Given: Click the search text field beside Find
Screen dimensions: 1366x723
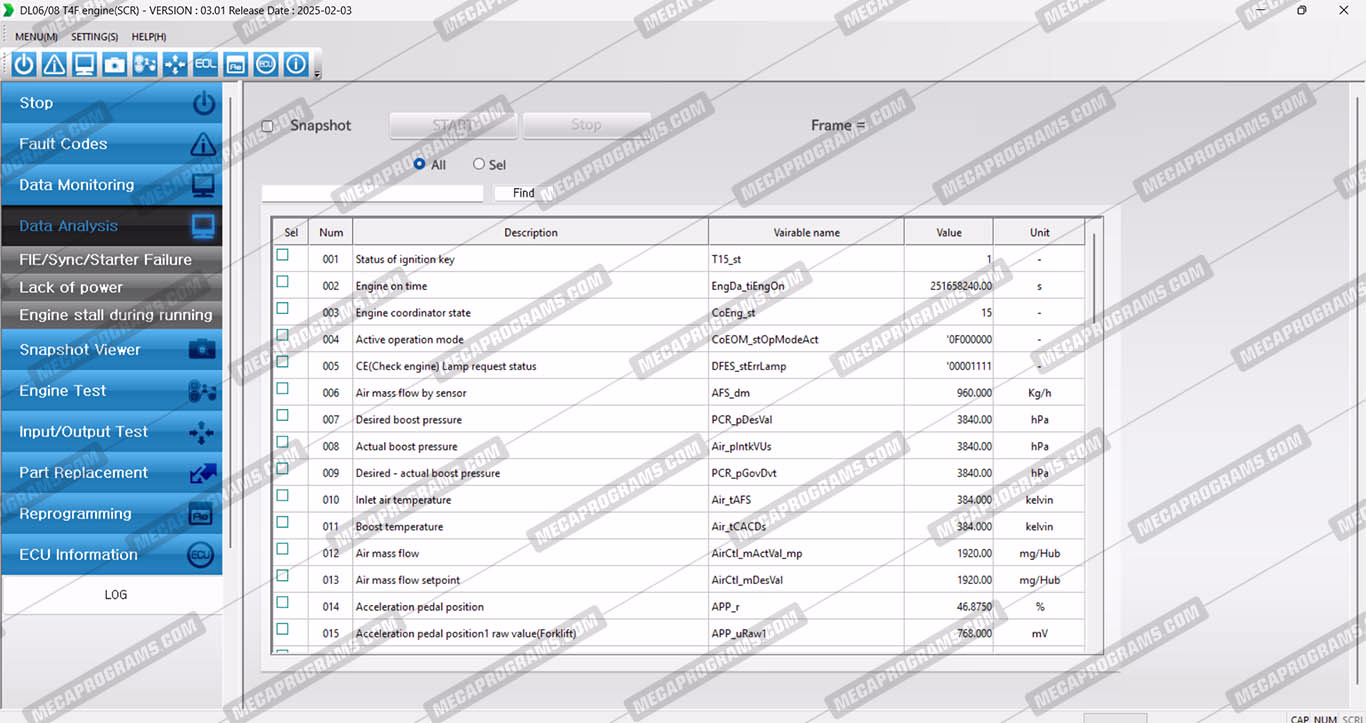Looking at the screenshot, I should point(372,193).
